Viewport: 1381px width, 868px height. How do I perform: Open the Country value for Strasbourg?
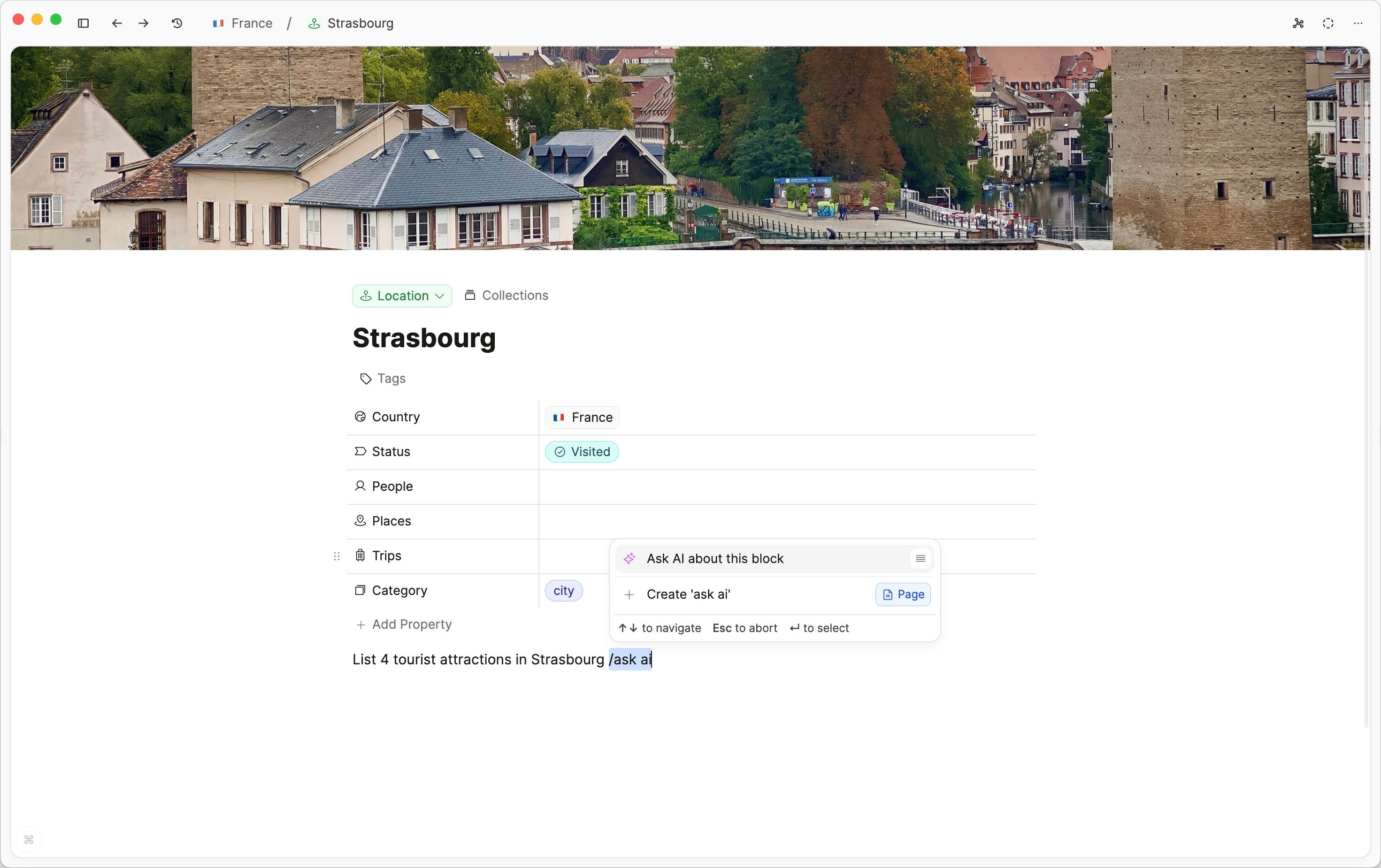click(x=582, y=418)
